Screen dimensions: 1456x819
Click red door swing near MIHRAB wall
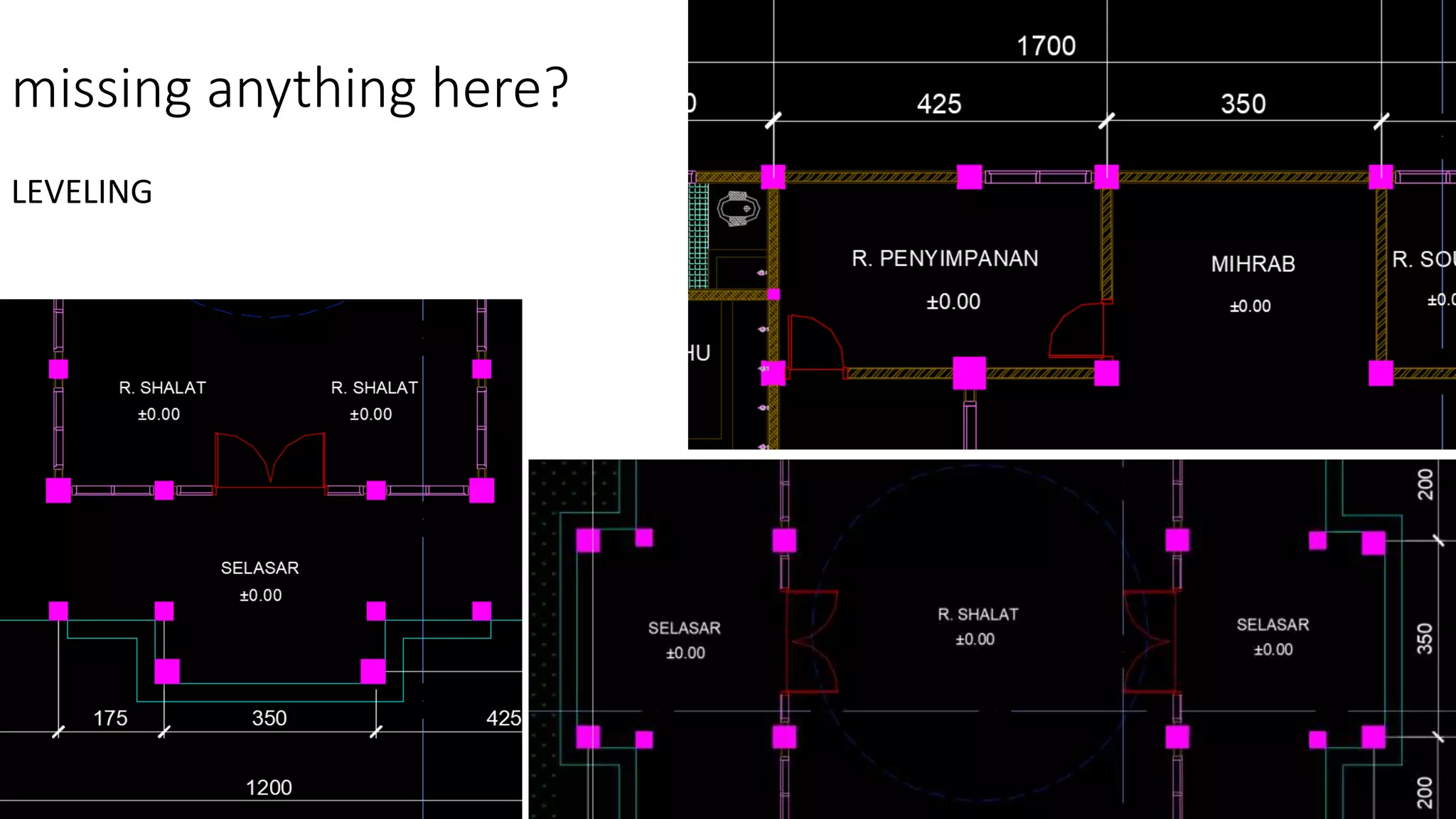(x=1077, y=330)
